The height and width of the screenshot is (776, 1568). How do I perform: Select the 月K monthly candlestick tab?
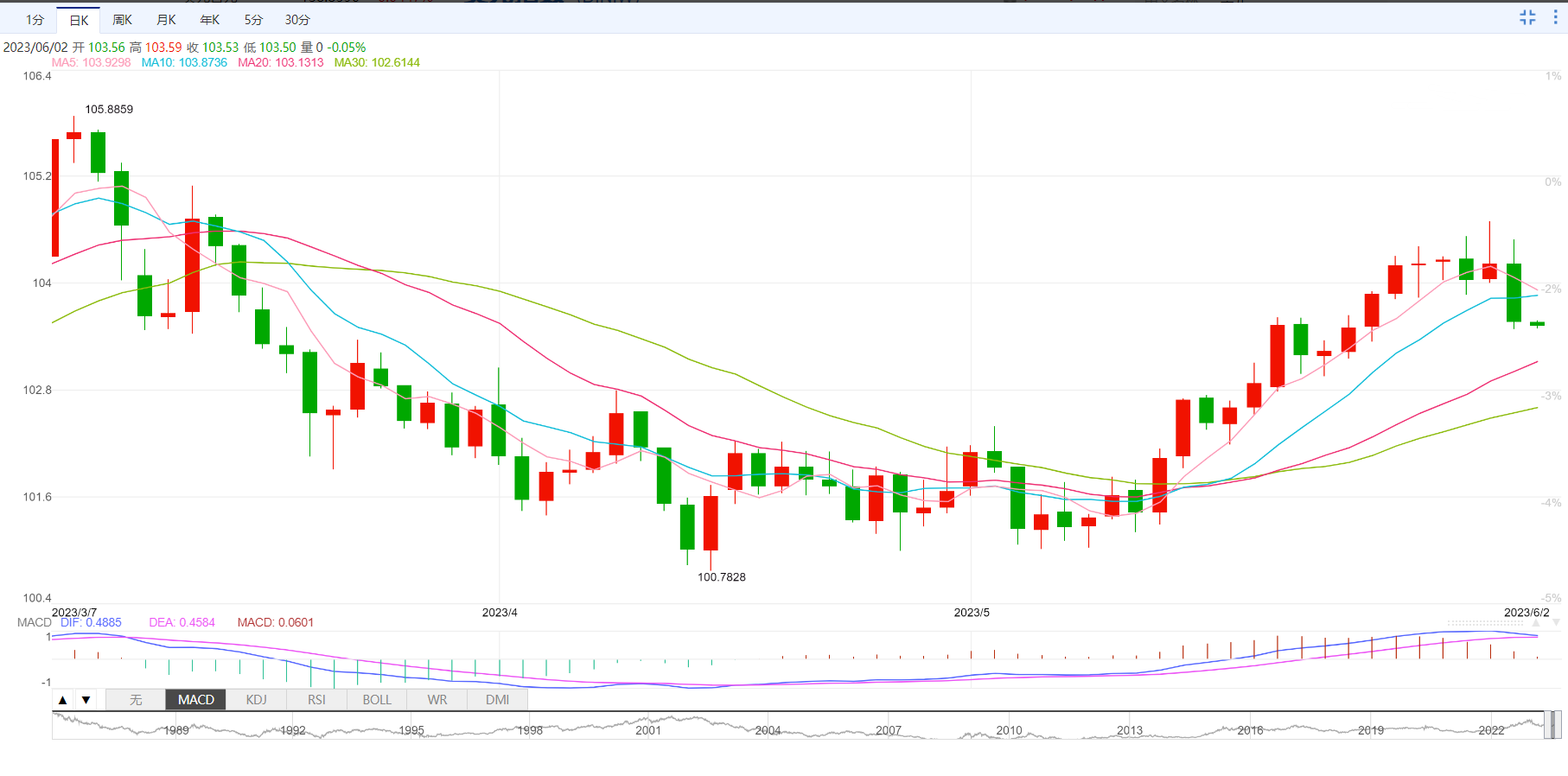166,20
